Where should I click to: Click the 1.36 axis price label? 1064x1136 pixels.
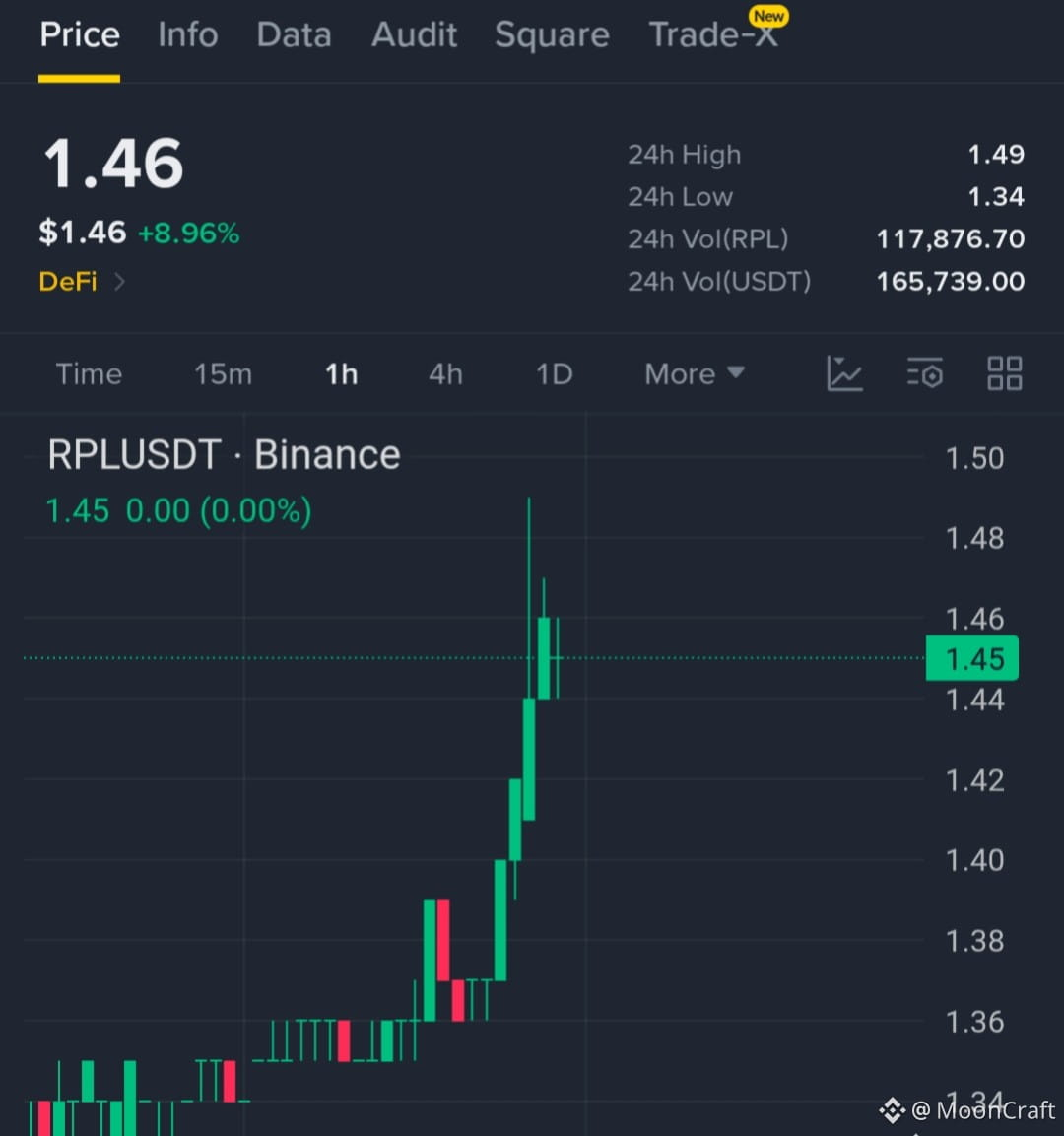(x=975, y=1022)
